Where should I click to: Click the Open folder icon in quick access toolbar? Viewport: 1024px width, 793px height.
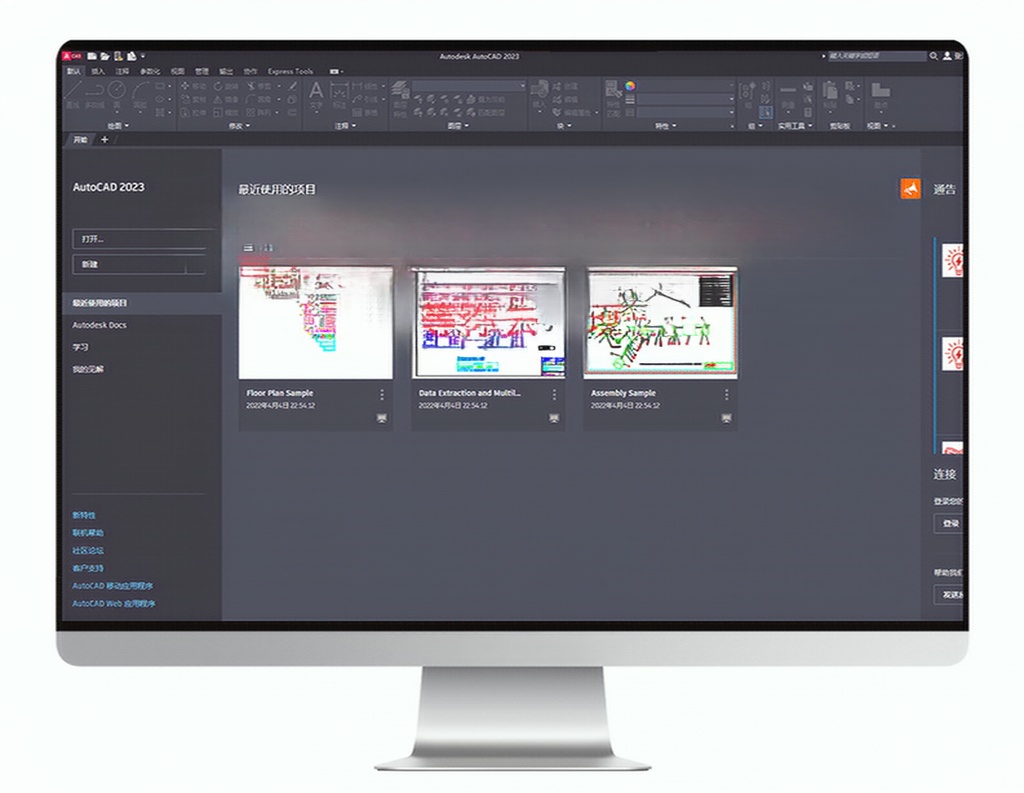point(105,56)
